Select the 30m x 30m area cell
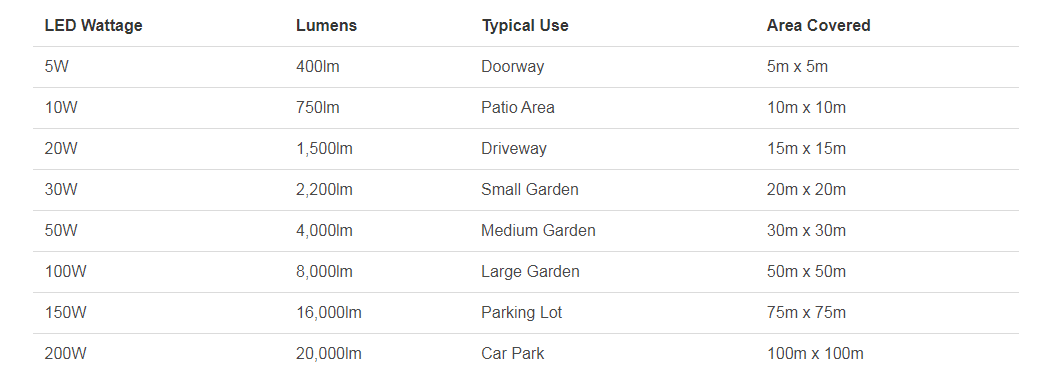The width and height of the screenshot is (1047, 373). 806,231
